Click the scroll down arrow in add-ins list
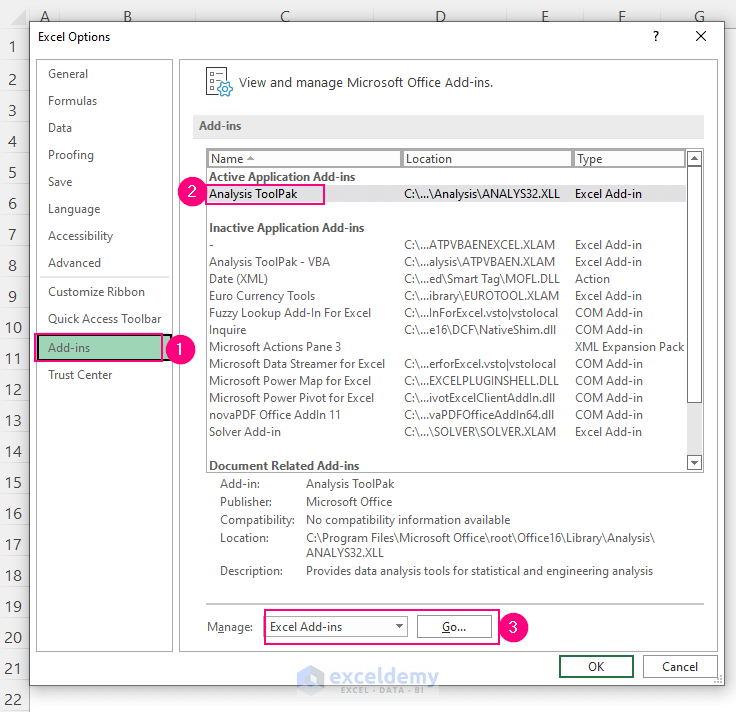736x712 pixels. pos(694,463)
